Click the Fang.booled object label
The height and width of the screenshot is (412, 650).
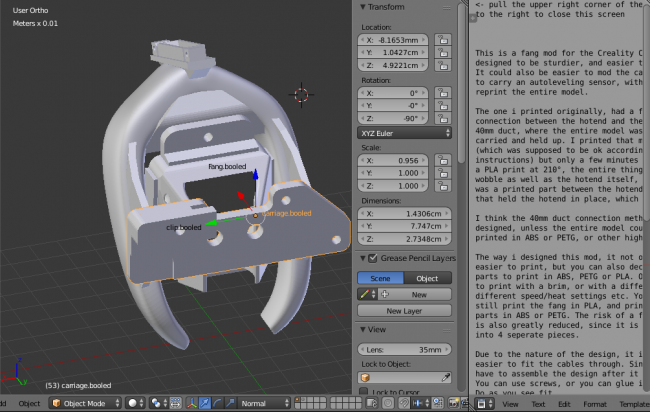(227, 166)
